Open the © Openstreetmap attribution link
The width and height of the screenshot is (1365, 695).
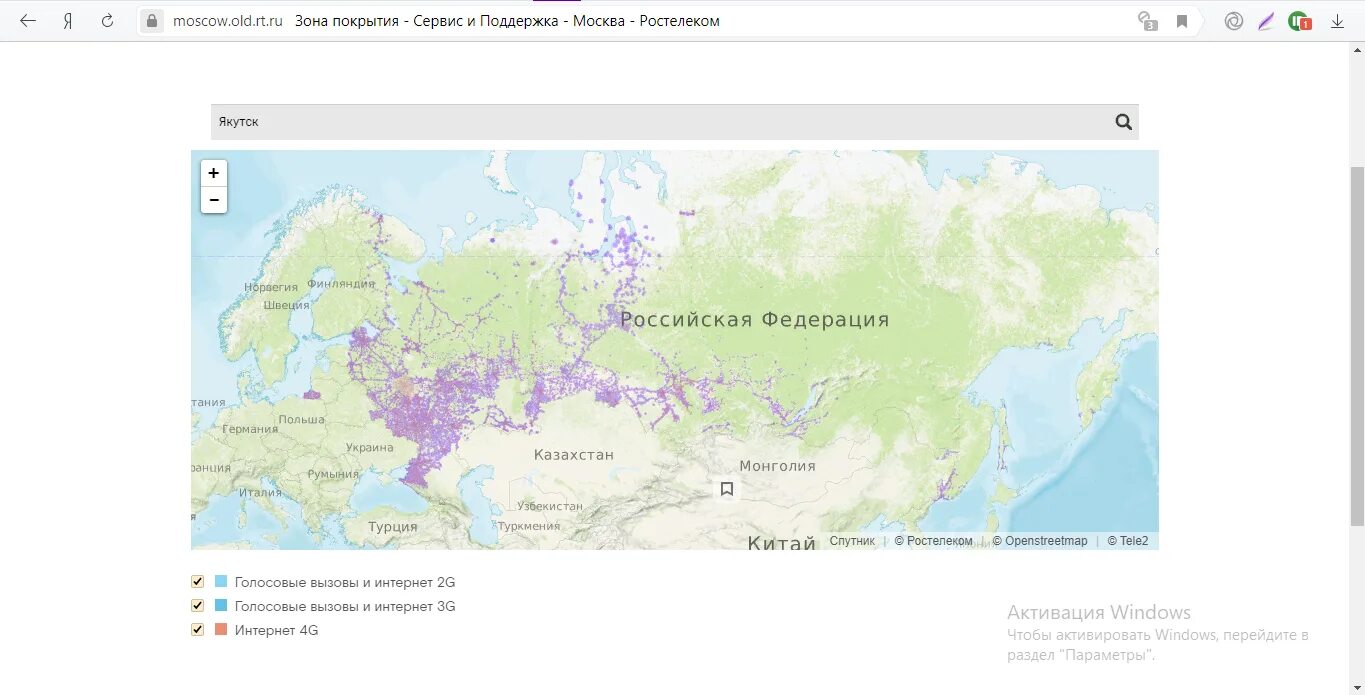pyautogui.click(x=1040, y=540)
